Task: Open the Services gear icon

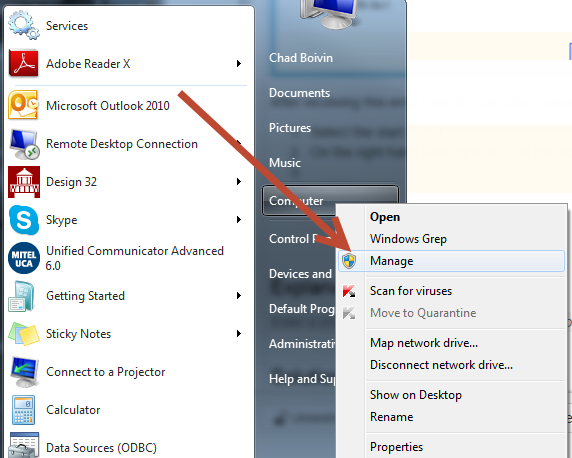Action: (x=24, y=25)
